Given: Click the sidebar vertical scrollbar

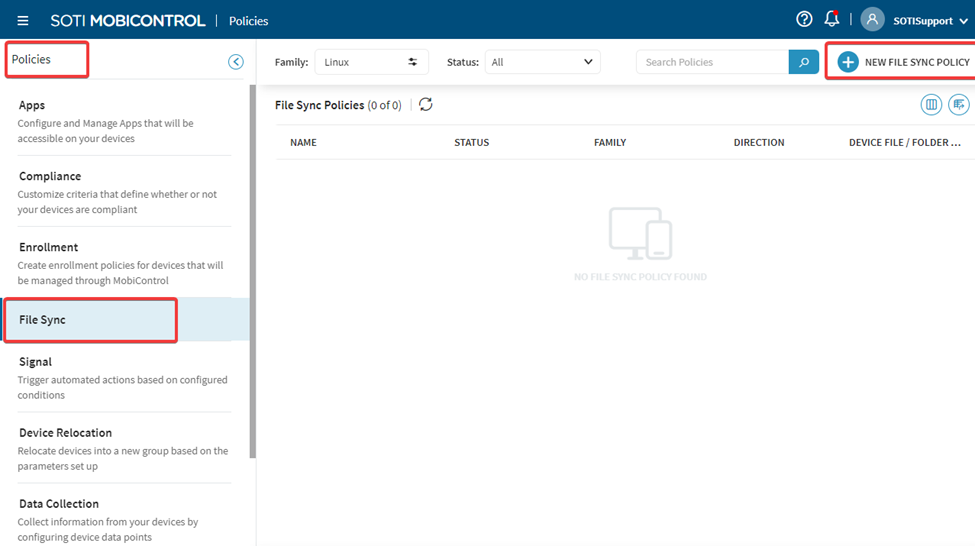Looking at the screenshot, I should tap(252, 271).
